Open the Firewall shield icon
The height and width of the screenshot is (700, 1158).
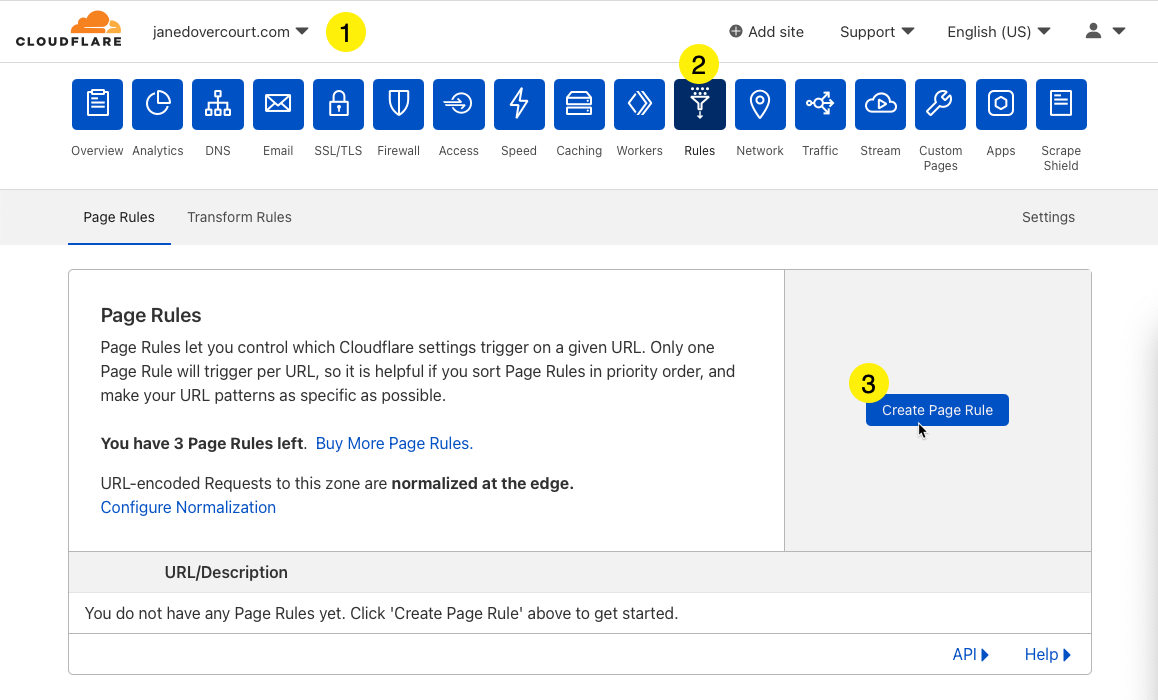(399, 104)
